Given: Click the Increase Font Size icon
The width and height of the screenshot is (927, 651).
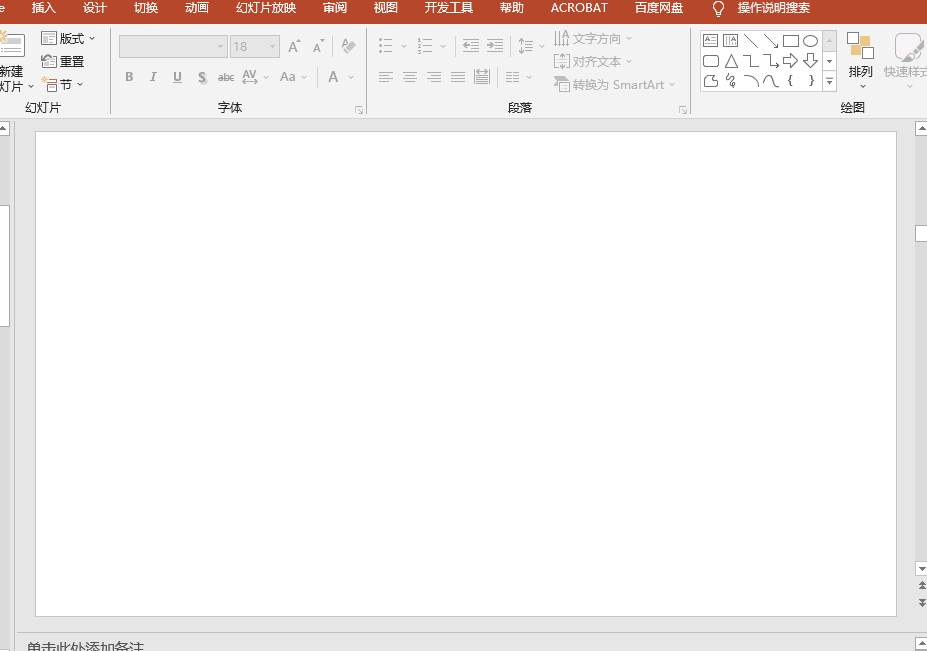Looking at the screenshot, I should (x=294, y=46).
